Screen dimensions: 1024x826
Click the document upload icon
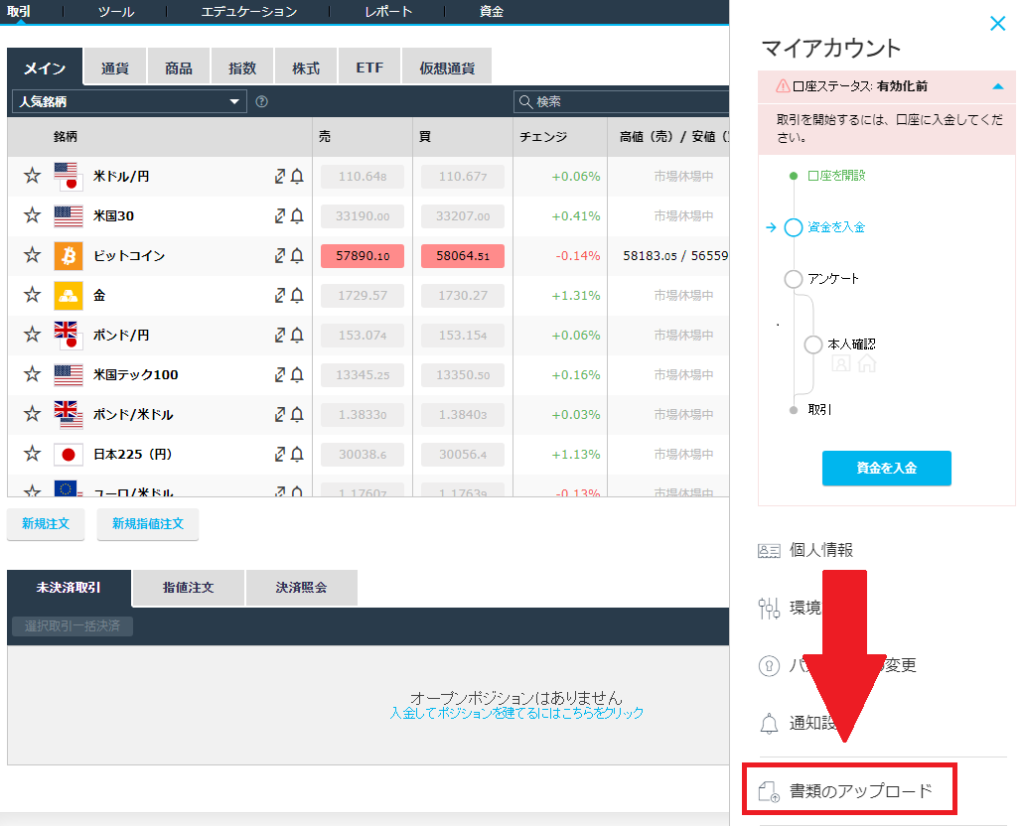(769, 791)
